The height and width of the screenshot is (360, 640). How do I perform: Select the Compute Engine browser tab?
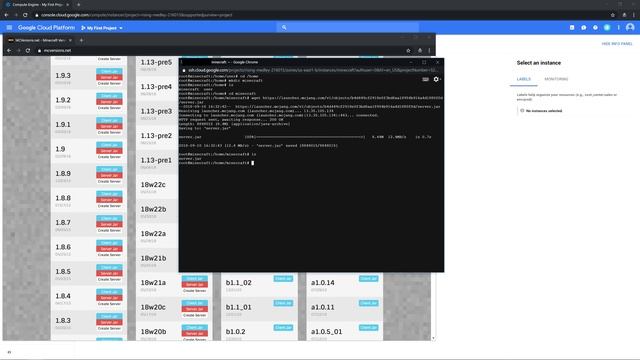37,4
